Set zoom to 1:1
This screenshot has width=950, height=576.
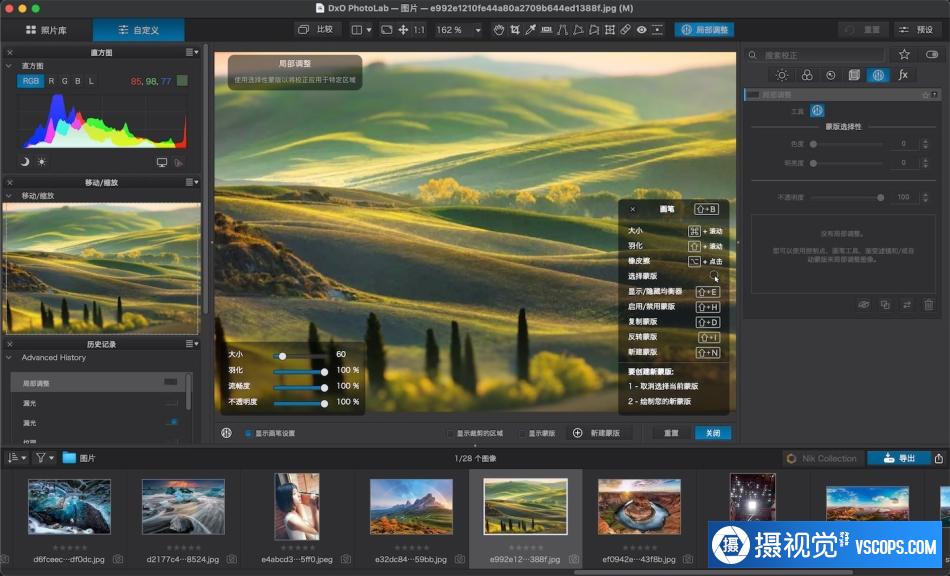pyautogui.click(x=419, y=30)
